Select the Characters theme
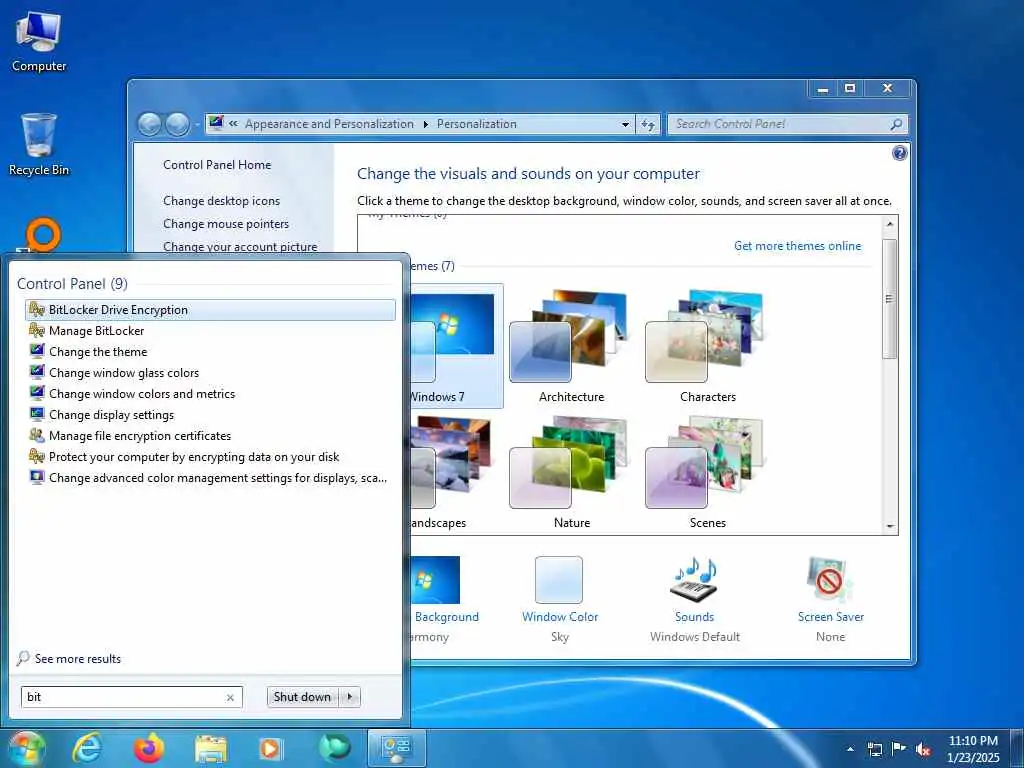Image resolution: width=1024 pixels, height=768 pixels. [707, 346]
